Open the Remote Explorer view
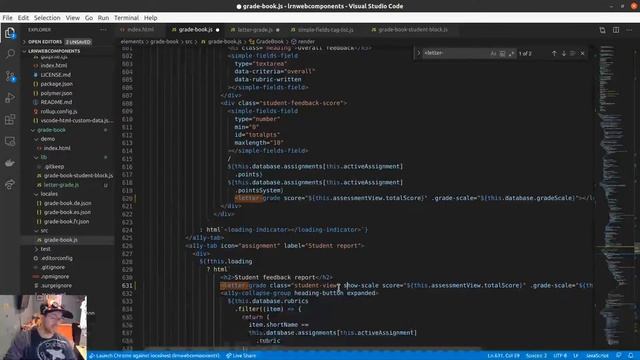This screenshot has height=360, width=640. [10, 141]
